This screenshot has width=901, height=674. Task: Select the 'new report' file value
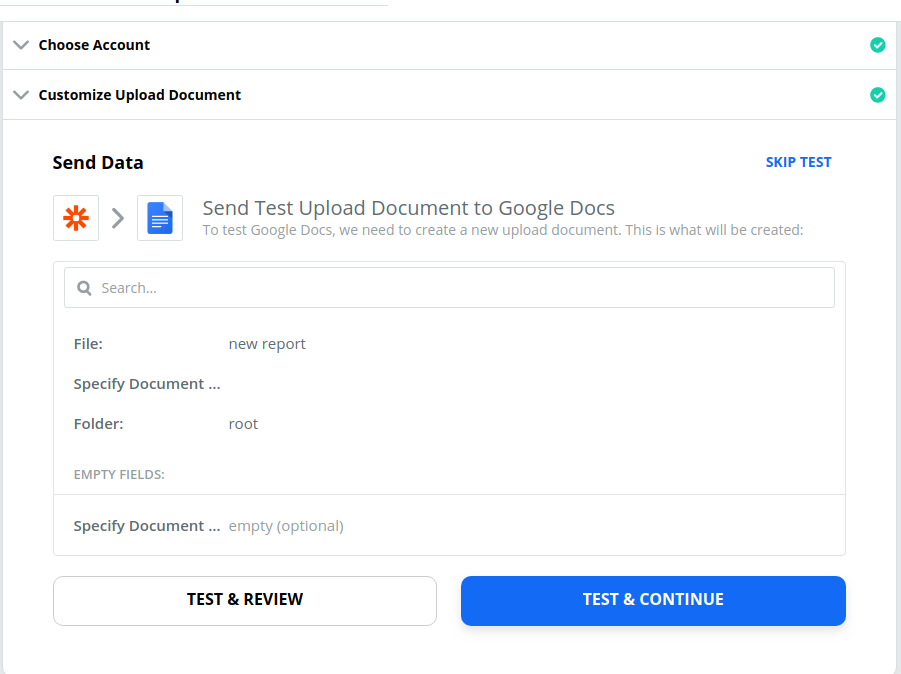tap(267, 344)
